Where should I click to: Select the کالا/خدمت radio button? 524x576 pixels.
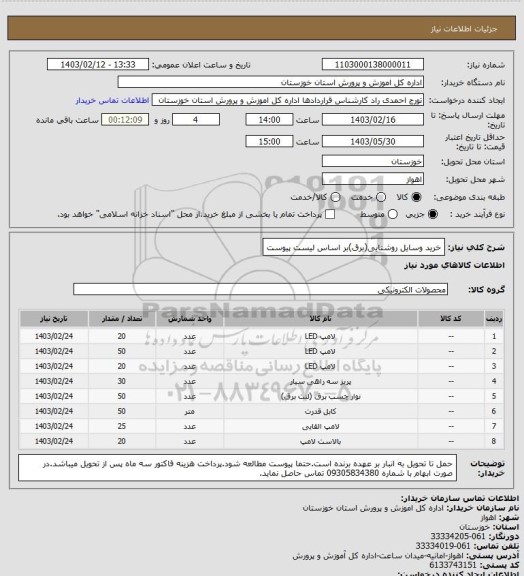(335, 197)
